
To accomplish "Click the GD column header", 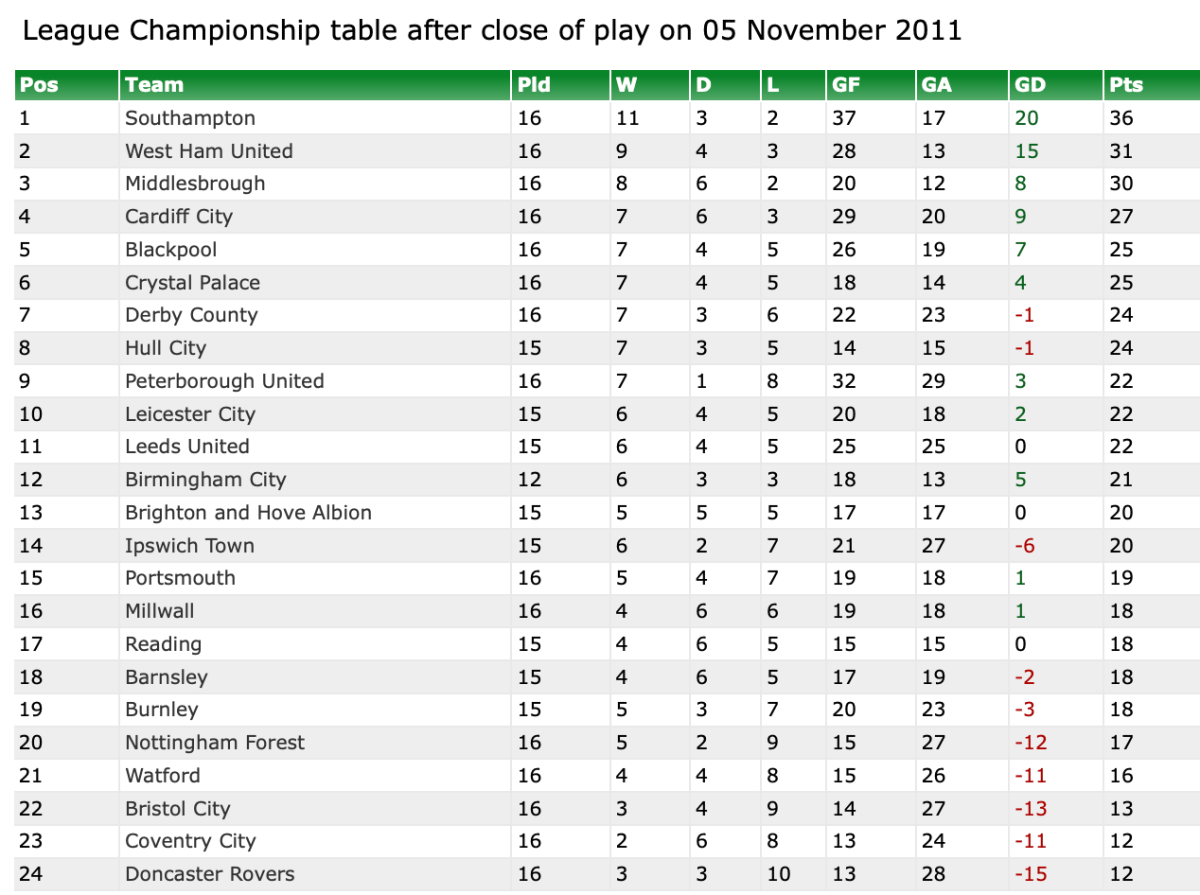I will pos(1030,85).
